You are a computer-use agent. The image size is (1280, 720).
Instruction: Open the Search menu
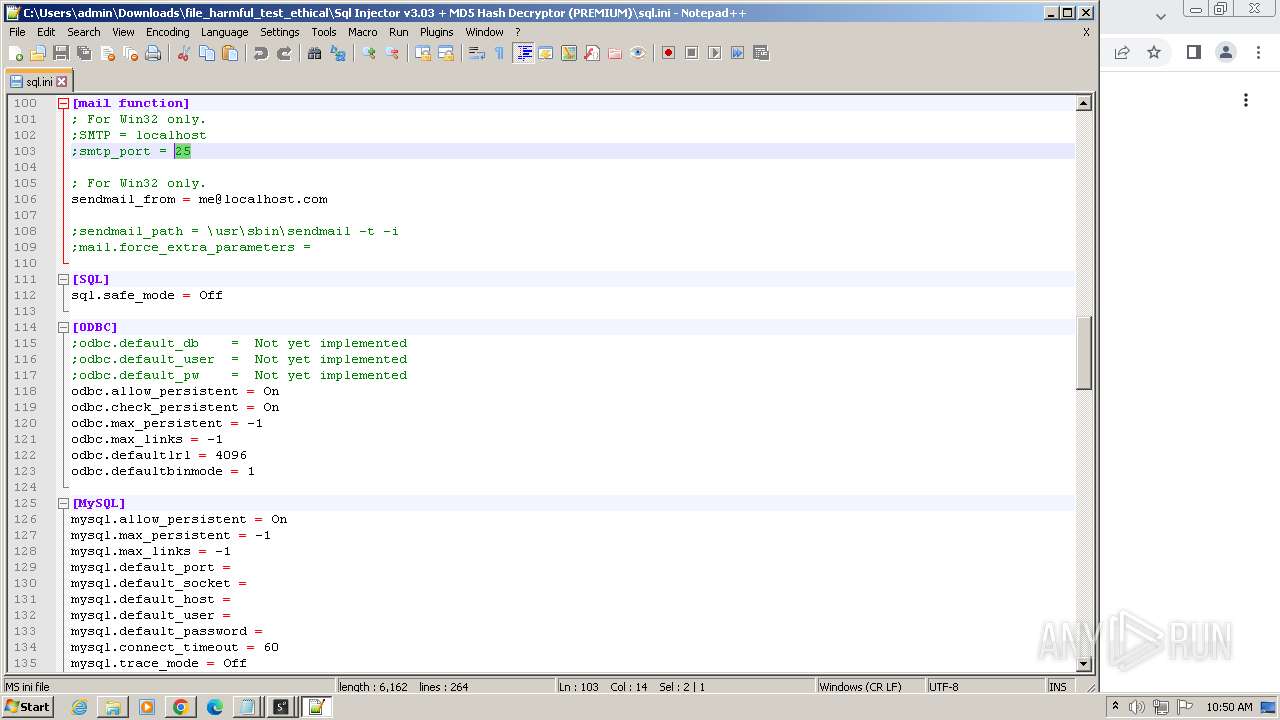click(84, 32)
